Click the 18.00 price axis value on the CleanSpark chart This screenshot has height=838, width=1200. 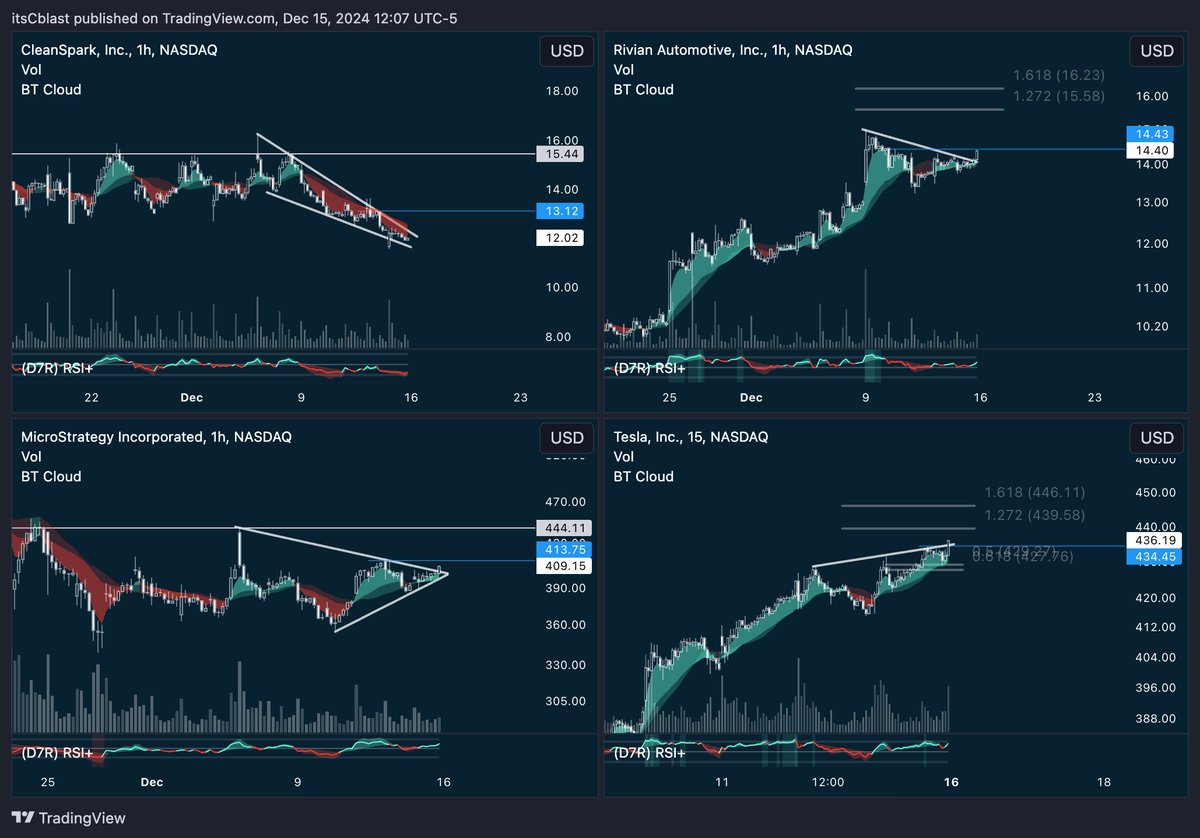560,91
